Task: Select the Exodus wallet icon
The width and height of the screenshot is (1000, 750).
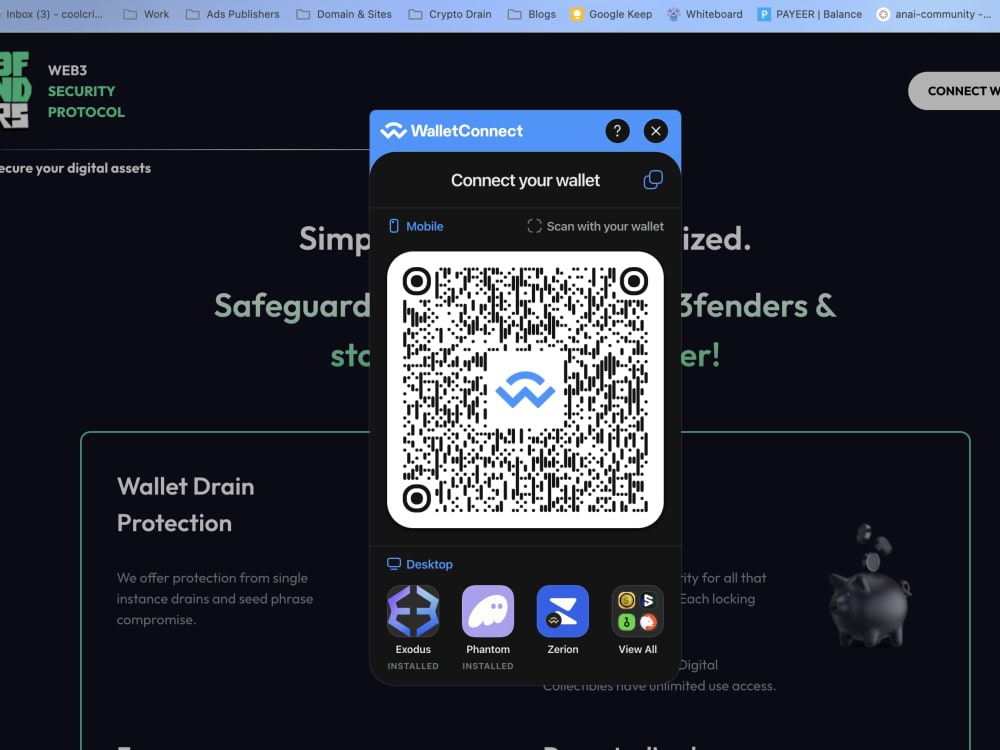Action: (413, 611)
